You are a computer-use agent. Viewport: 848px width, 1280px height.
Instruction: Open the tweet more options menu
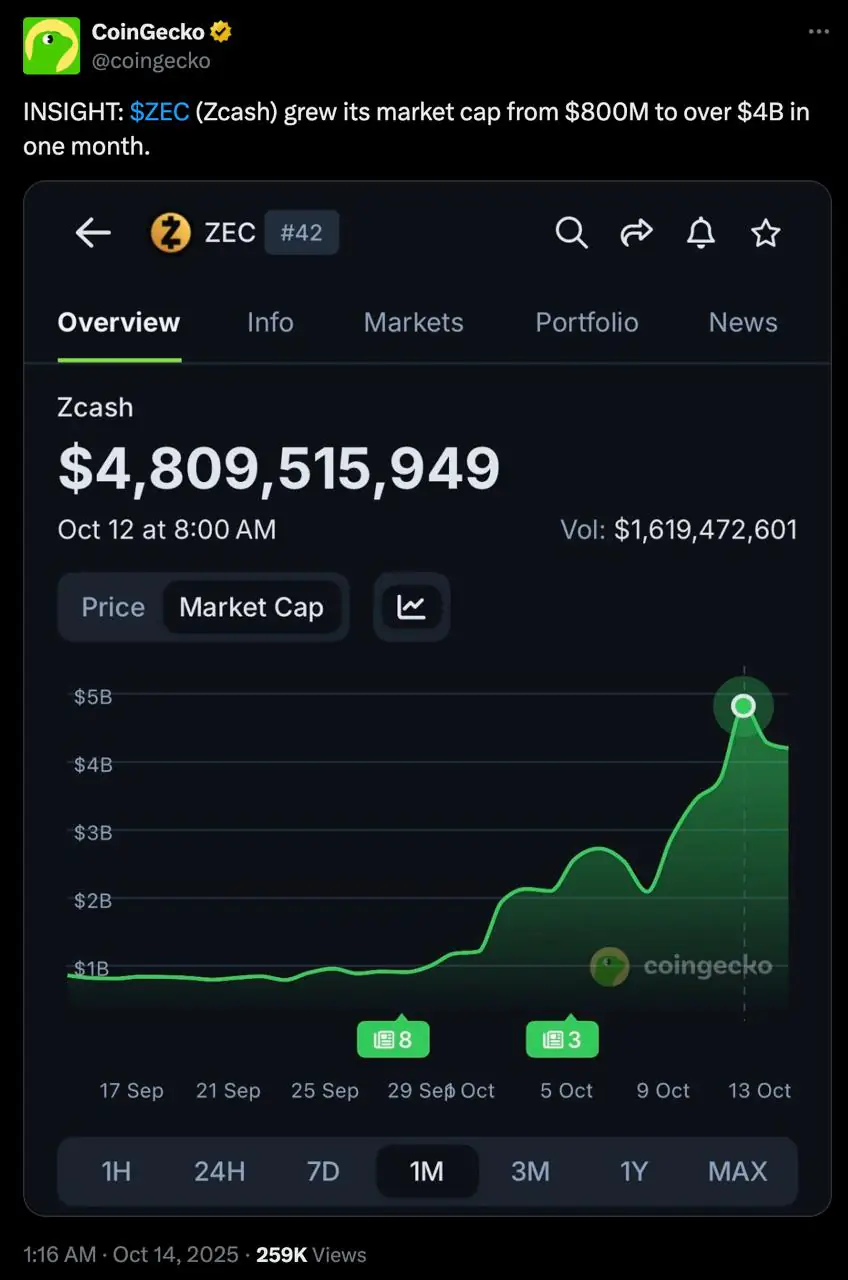[x=818, y=32]
